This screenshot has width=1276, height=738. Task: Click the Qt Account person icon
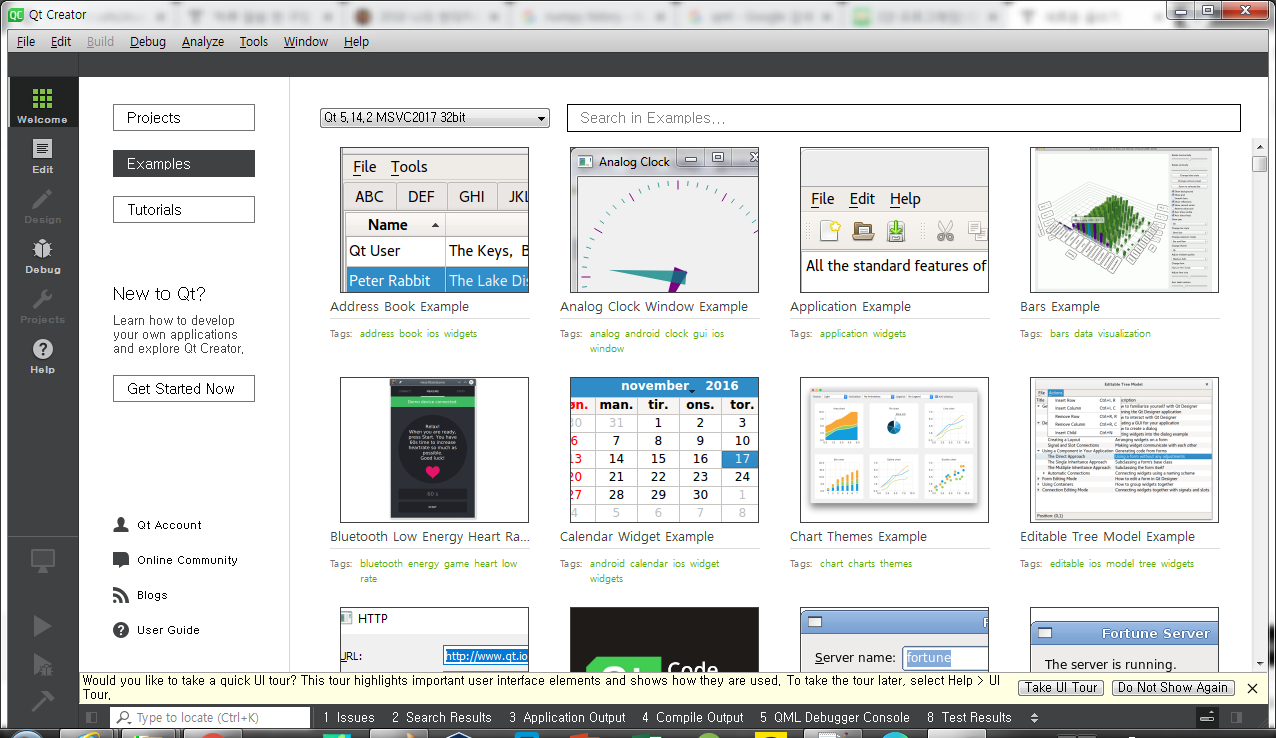click(x=121, y=525)
